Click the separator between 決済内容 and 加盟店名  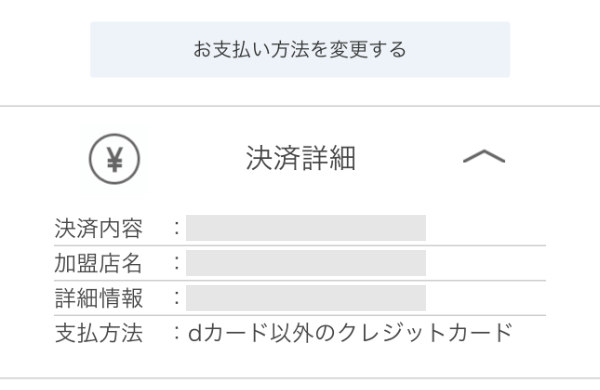tap(300, 246)
